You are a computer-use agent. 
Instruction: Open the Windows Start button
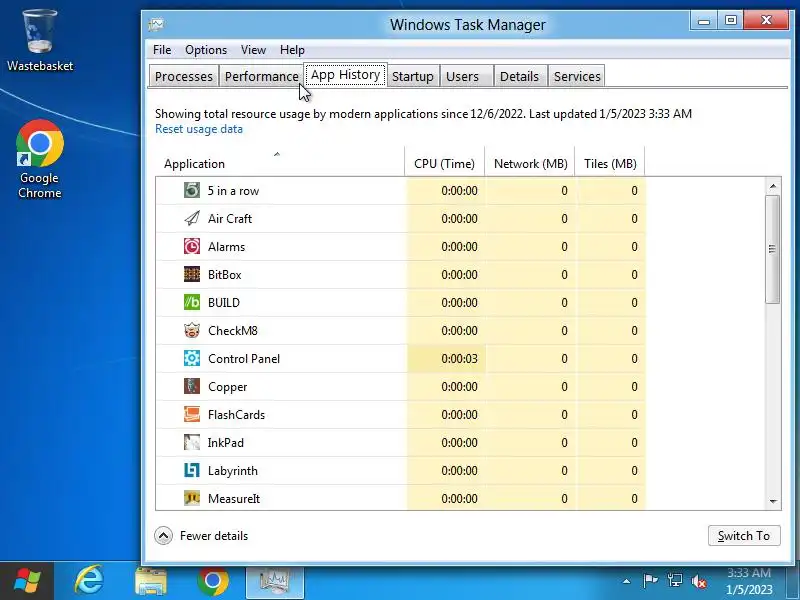pyautogui.click(x=27, y=581)
